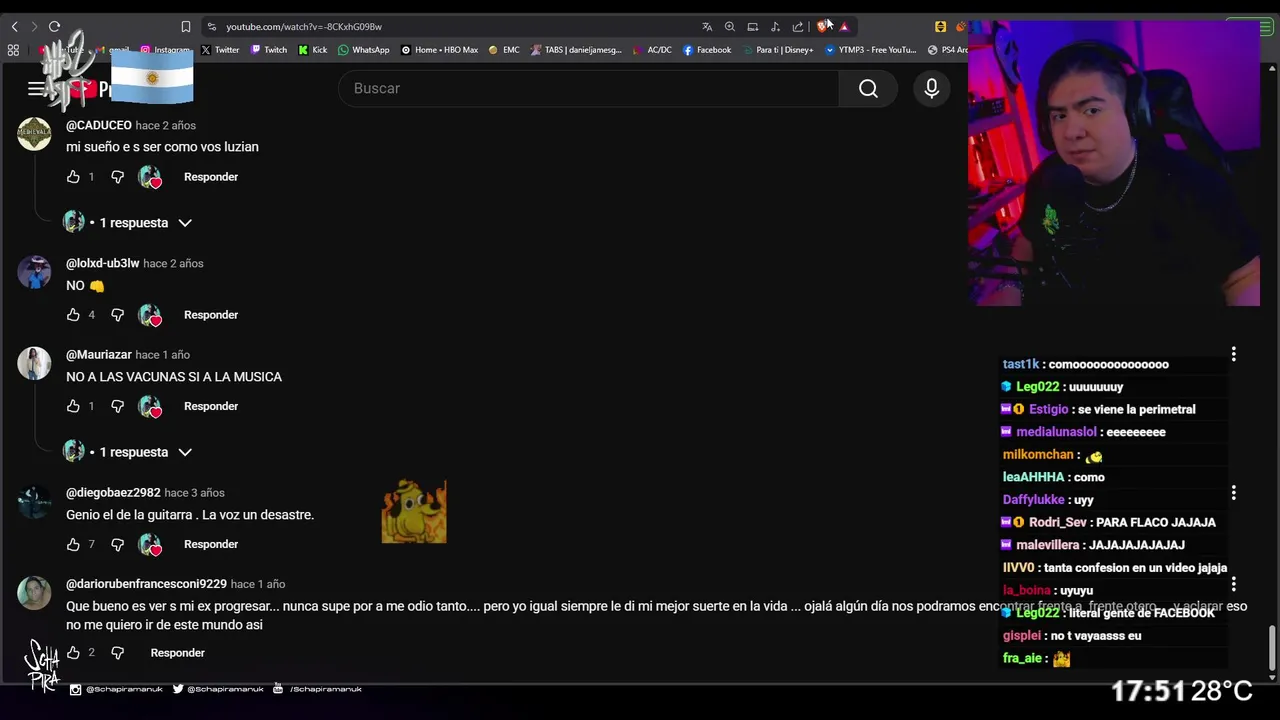Reload the YouTube page
Image resolution: width=1280 pixels, height=720 pixels.
tap(54, 27)
